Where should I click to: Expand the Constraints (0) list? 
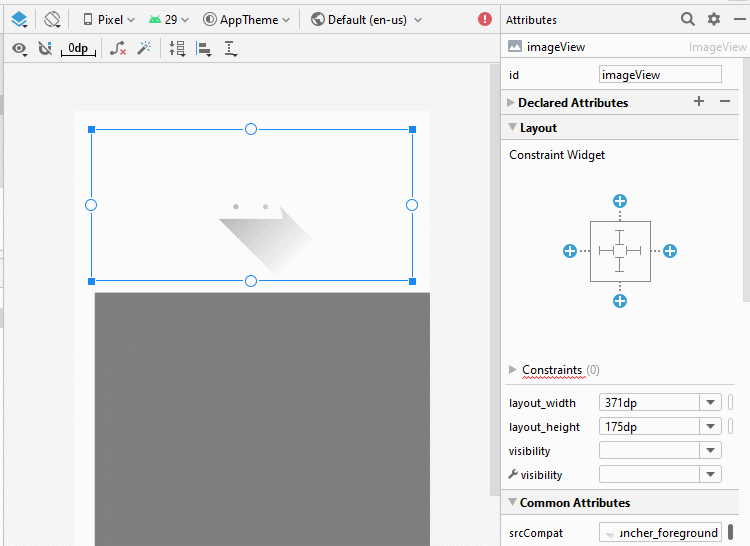coord(513,369)
